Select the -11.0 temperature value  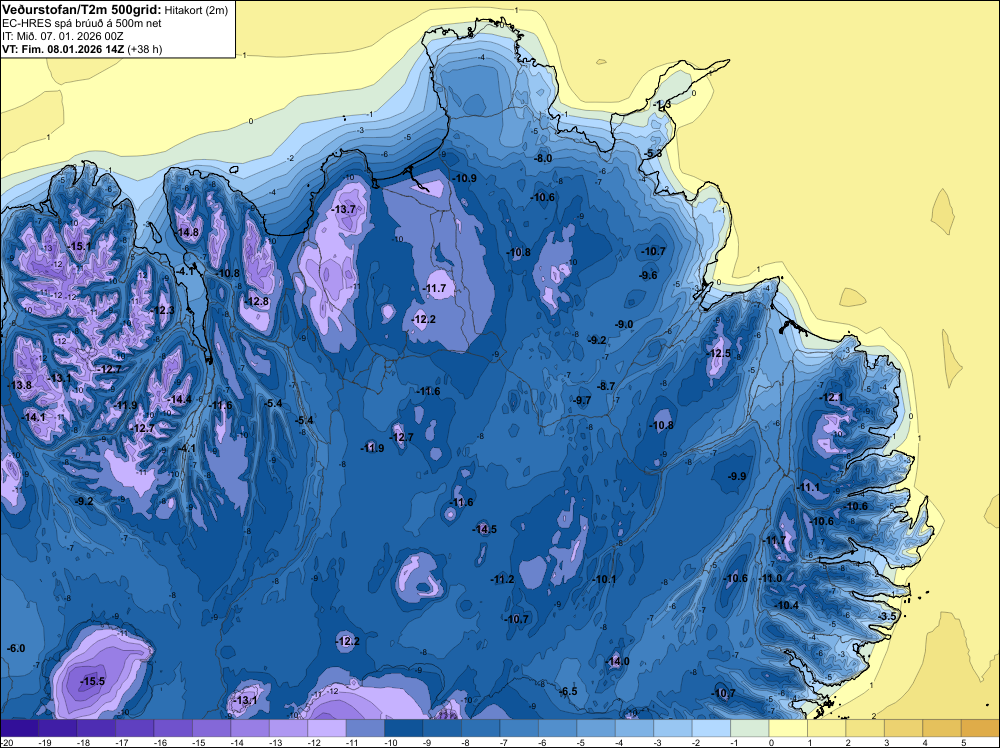pyautogui.click(x=770, y=578)
